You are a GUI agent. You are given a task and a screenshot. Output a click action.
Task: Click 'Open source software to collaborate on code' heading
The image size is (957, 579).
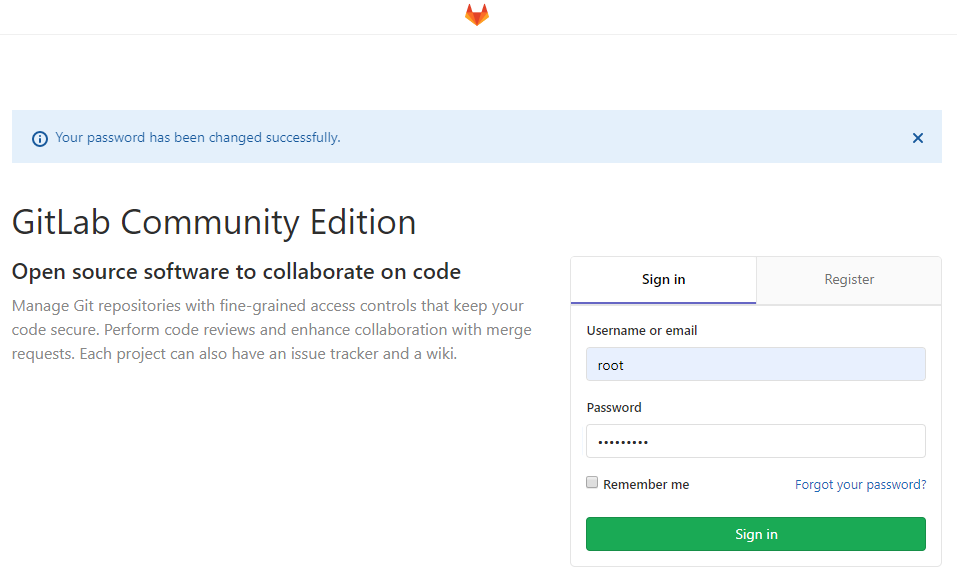[x=236, y=272]
